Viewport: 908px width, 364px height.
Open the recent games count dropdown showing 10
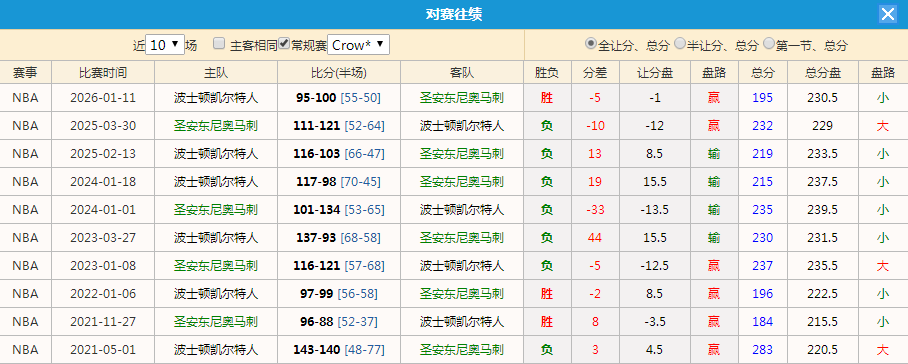[165, 45]
